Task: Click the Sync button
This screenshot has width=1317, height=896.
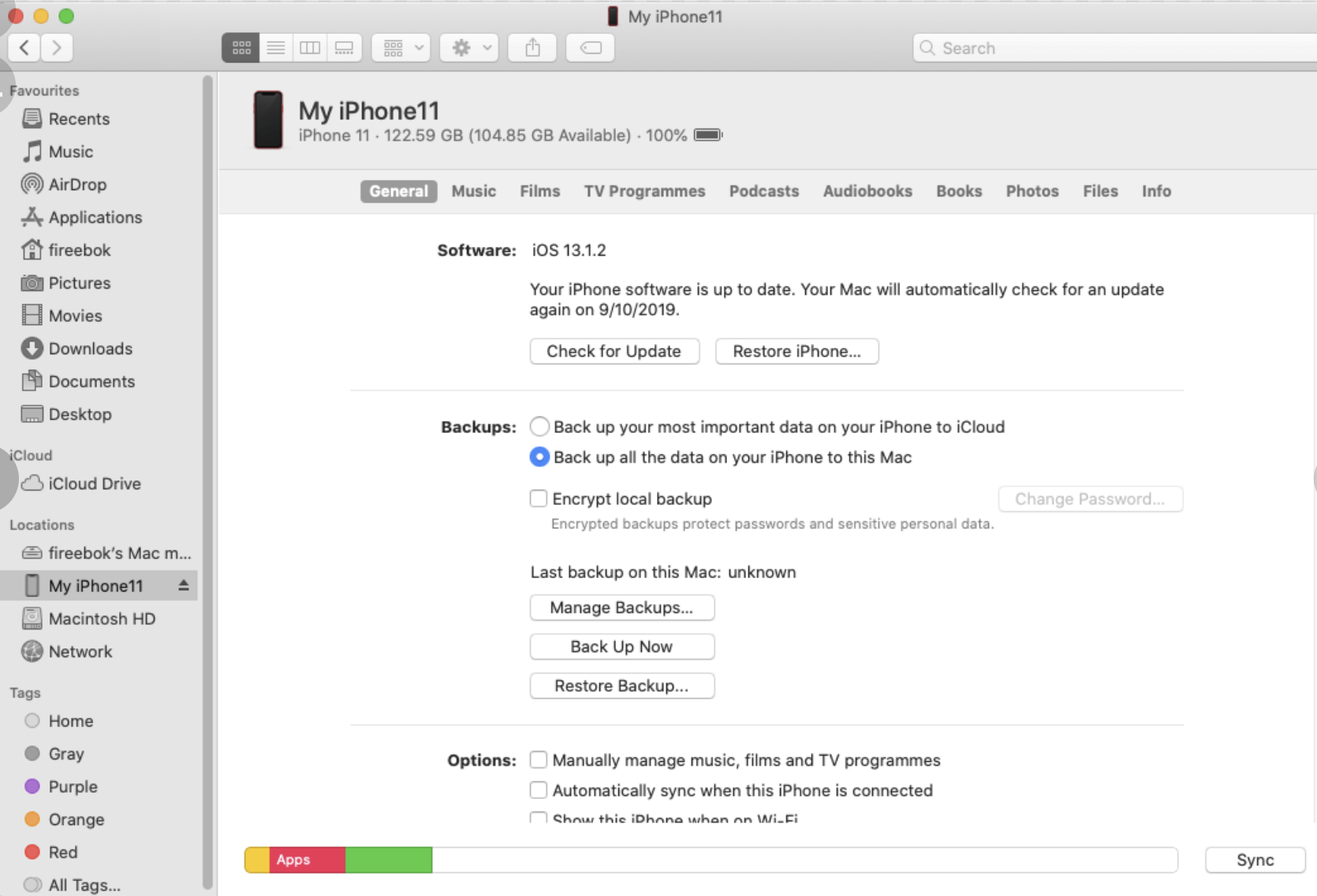Action: click(x=1255, y=861)
